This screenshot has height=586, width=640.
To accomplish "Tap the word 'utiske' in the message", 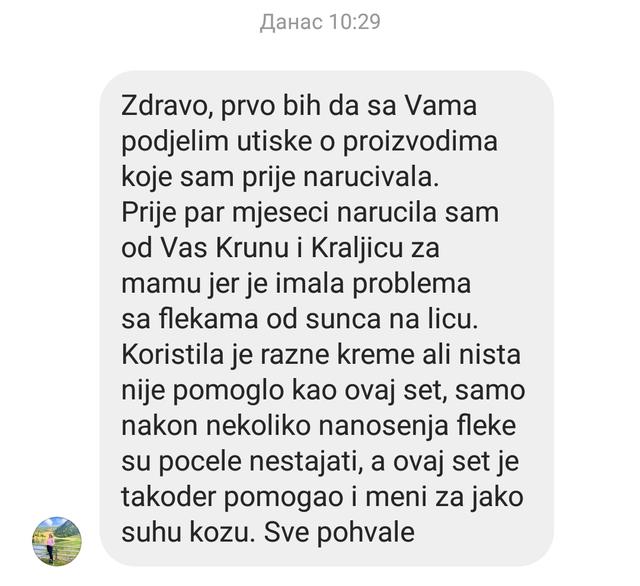I will tap(275, 142).
